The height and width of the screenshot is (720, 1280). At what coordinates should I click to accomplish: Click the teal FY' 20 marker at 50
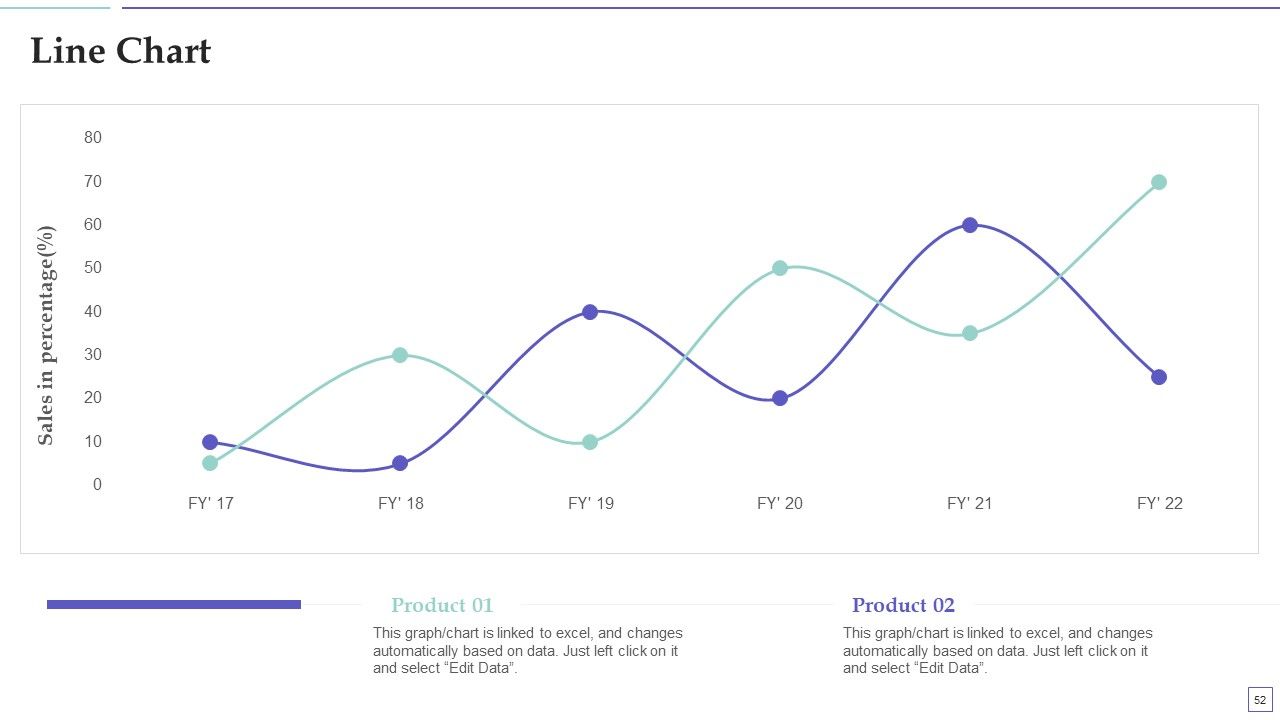click(x=780, y=268)
